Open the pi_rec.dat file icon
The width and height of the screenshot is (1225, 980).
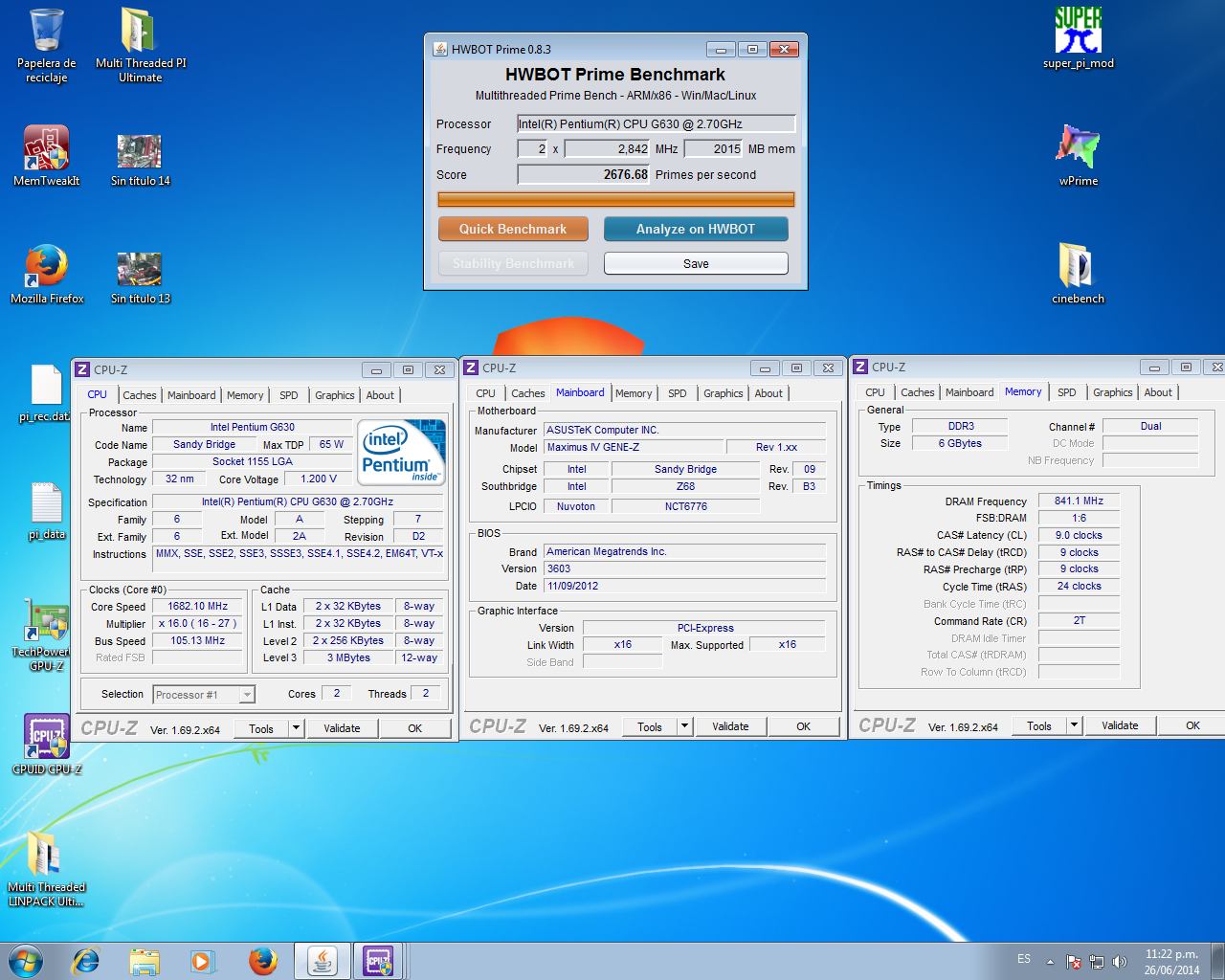[45, 393]
